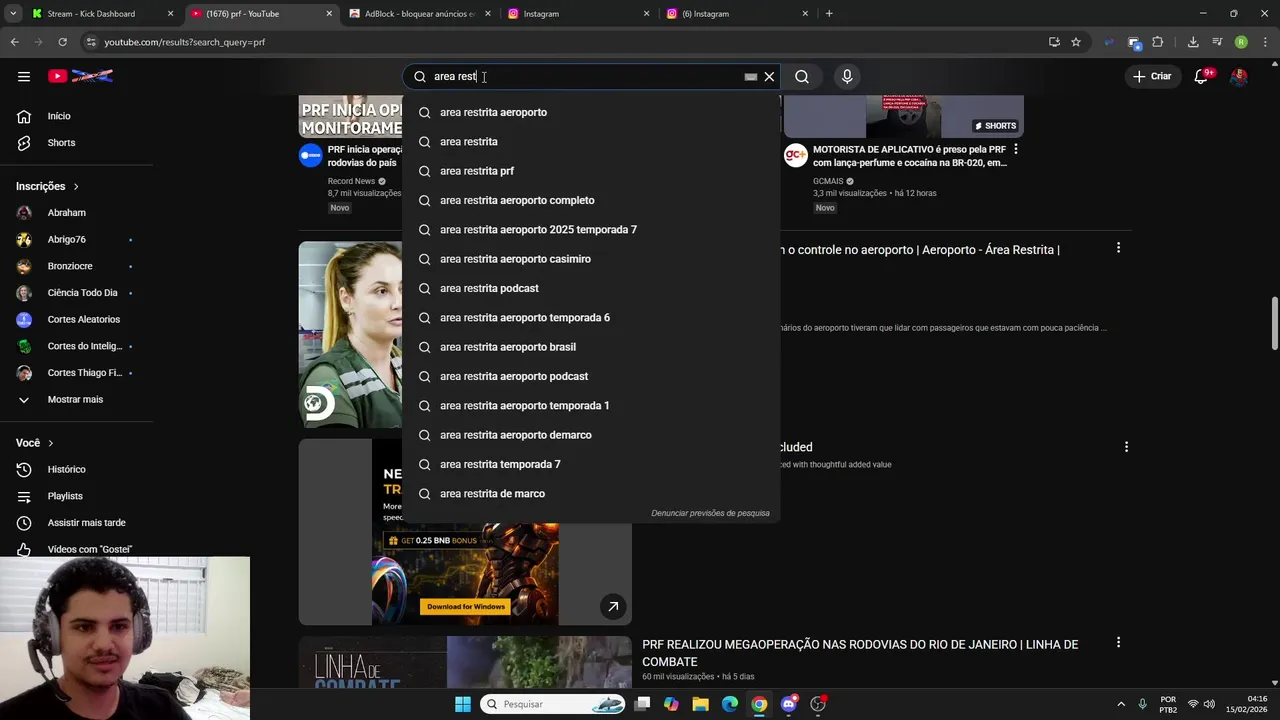Switch to AdBlock tab

pos(421,14)
